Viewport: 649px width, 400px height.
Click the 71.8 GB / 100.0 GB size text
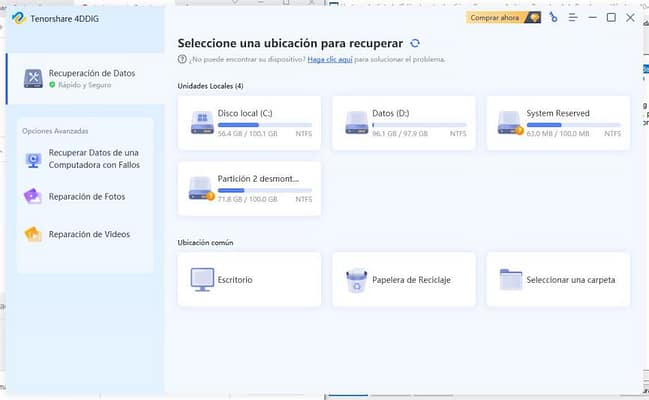(248, 199)
